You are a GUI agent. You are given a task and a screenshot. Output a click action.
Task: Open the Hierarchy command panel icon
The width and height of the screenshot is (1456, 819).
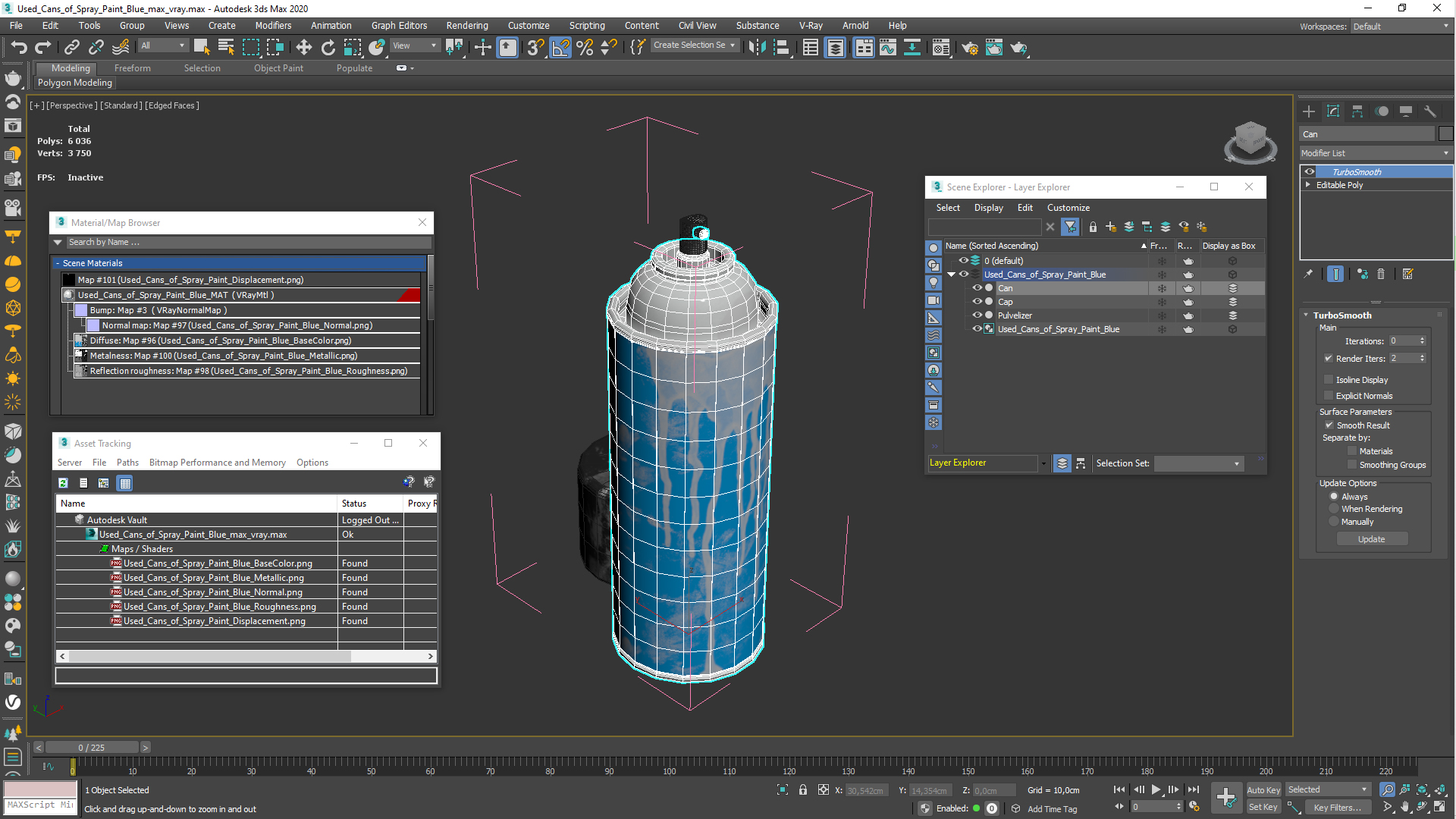(1357, 111)
